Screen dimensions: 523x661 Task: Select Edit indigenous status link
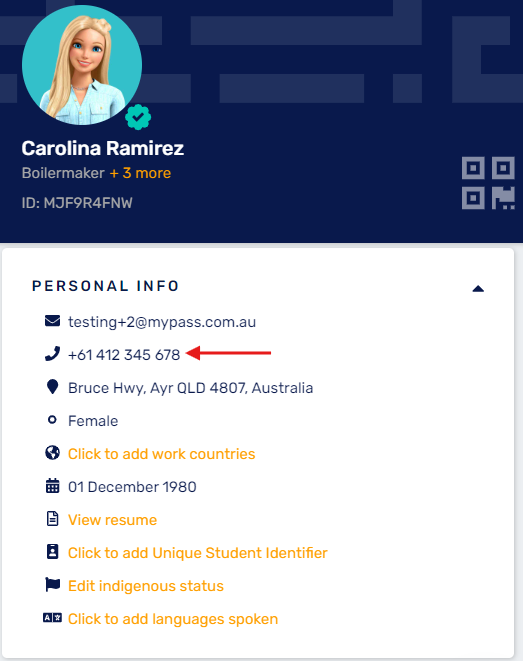tap(146, 586)
